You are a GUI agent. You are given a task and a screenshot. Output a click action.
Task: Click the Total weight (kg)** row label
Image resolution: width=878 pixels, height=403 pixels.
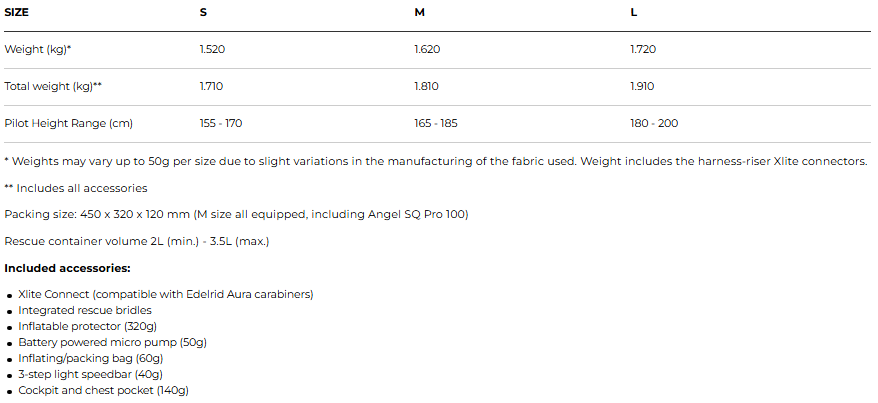click(x=53, y=86)
